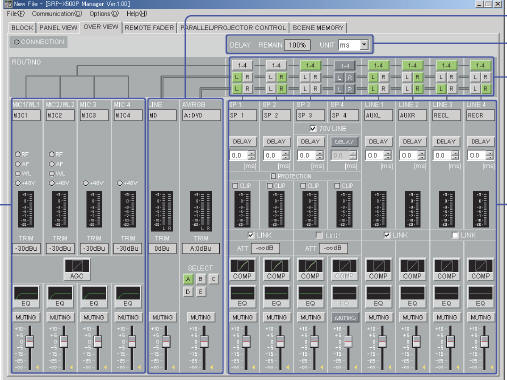Step the RECL delay value spinner
The height and width of the screenshot is (380, 507).
(x=456, y=155)
